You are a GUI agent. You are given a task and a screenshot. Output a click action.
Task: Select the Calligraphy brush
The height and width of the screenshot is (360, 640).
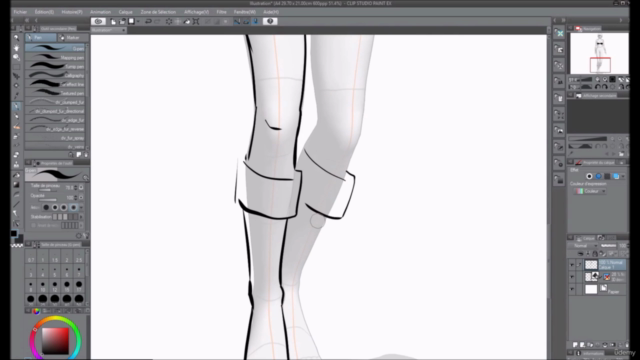coord(55,76)
